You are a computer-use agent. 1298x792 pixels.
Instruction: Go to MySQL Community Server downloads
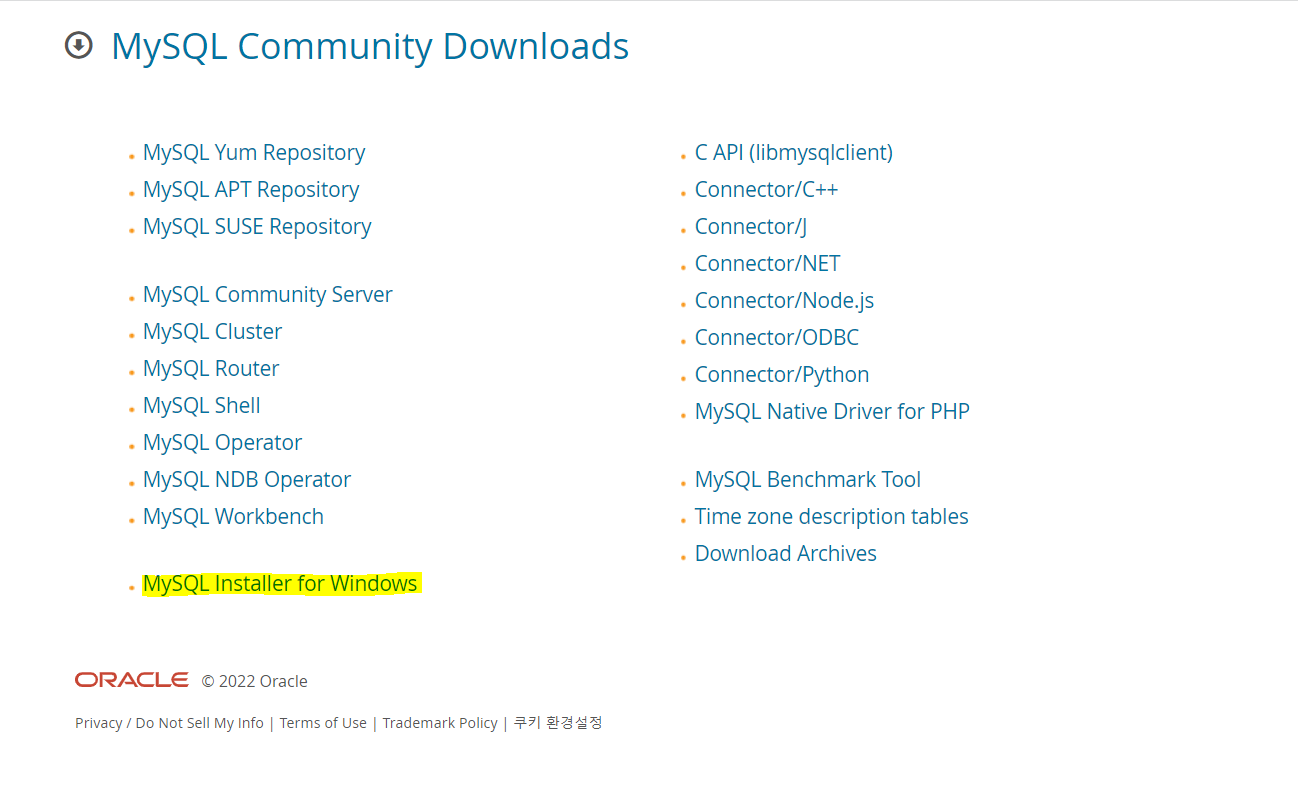click(x=268, y=295)
